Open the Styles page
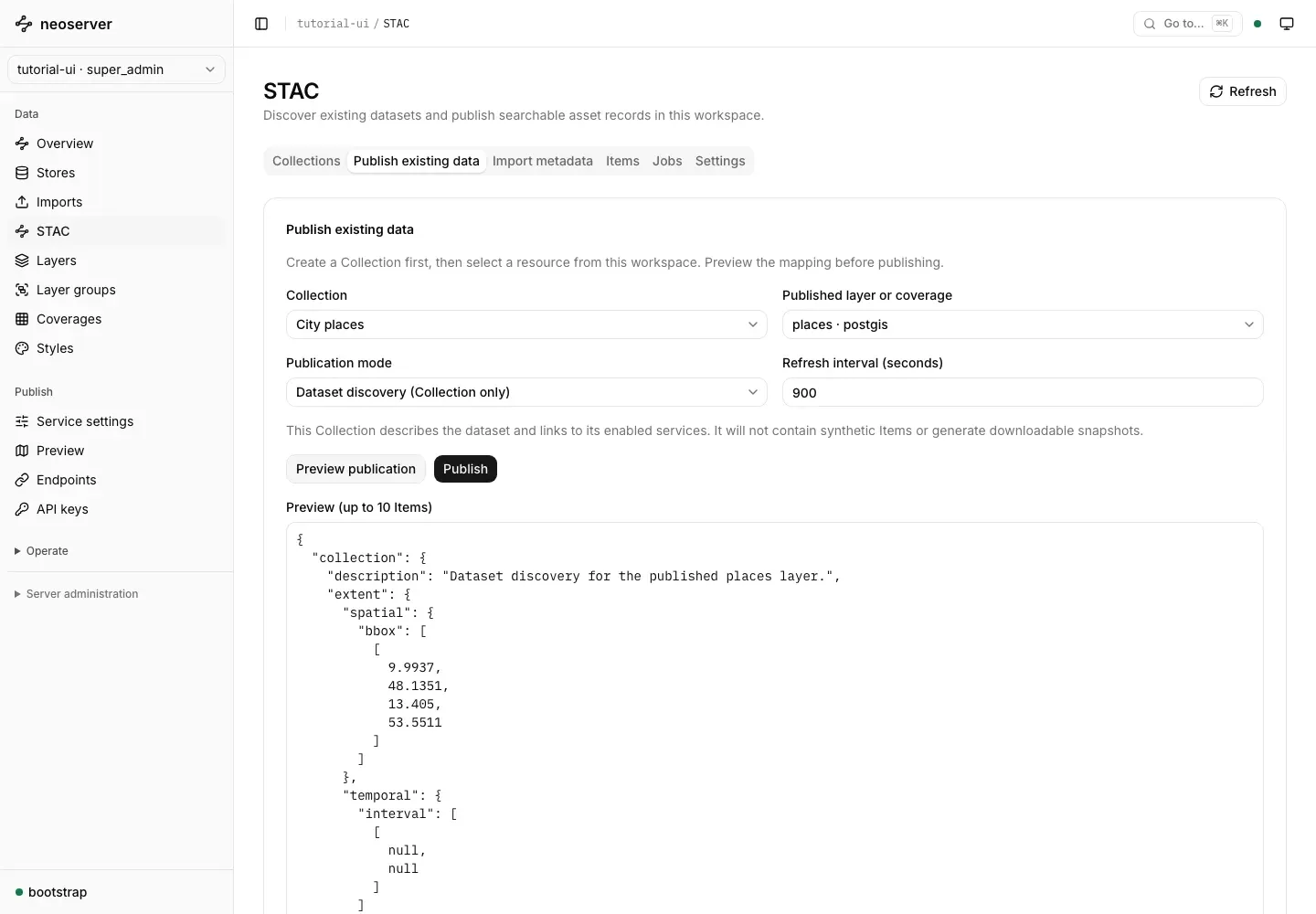The image size is (1316, 914). click(x=116, y=348)
